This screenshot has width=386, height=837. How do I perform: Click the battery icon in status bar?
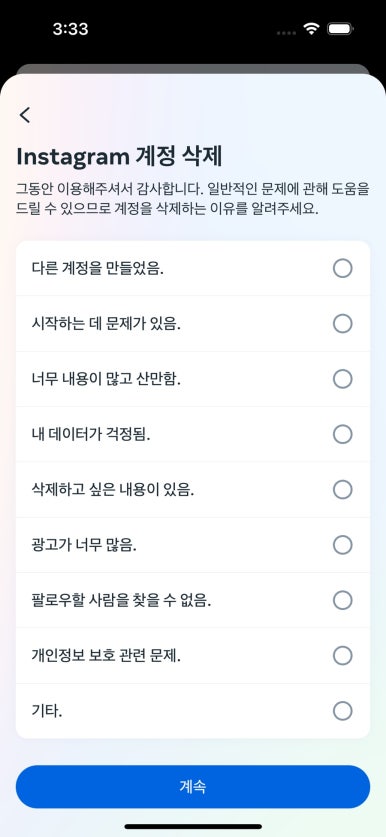[x=340, y=29]
